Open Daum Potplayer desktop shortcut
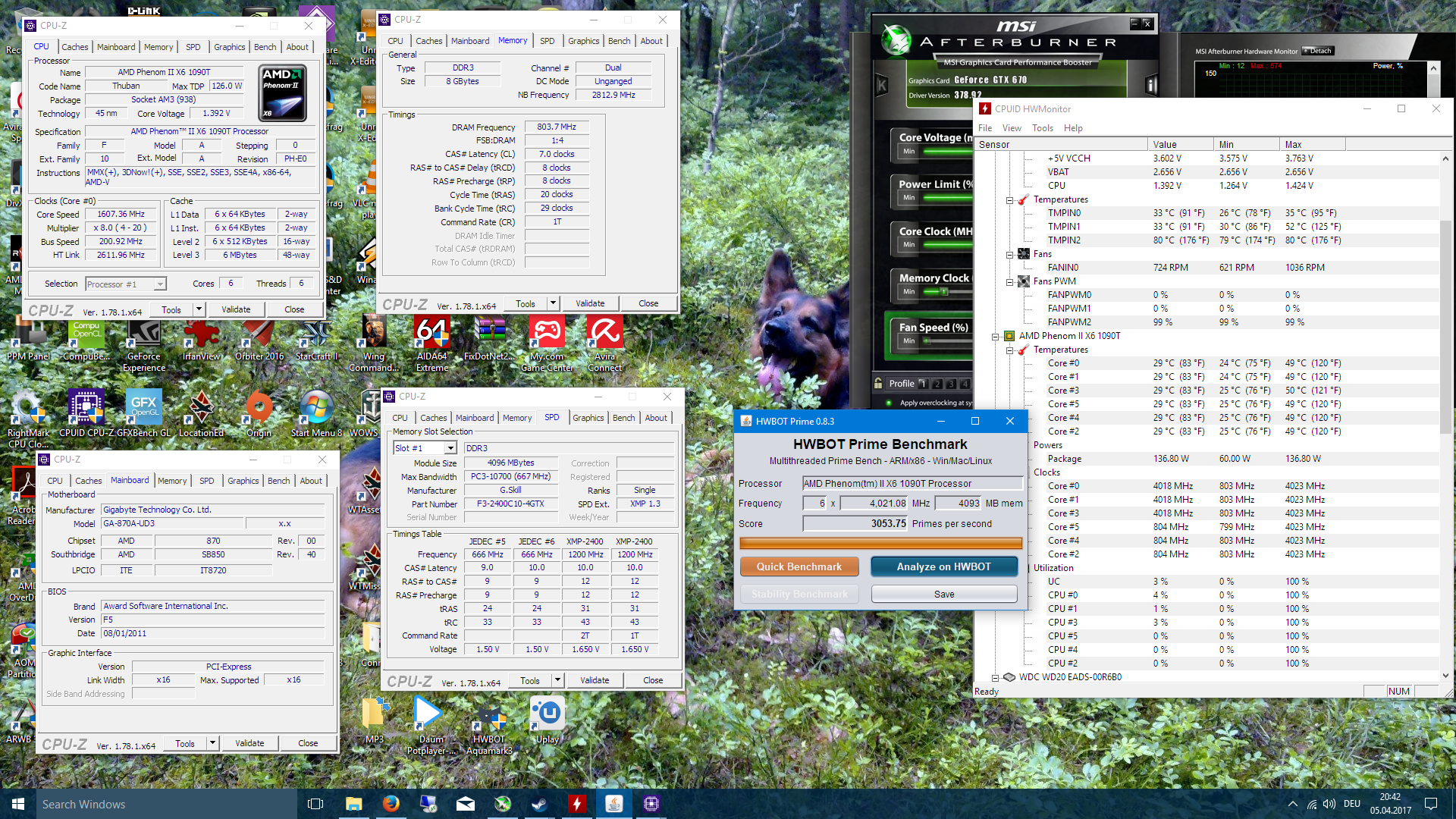Viewport: 1456px width, 819px height. click(431, 726)
